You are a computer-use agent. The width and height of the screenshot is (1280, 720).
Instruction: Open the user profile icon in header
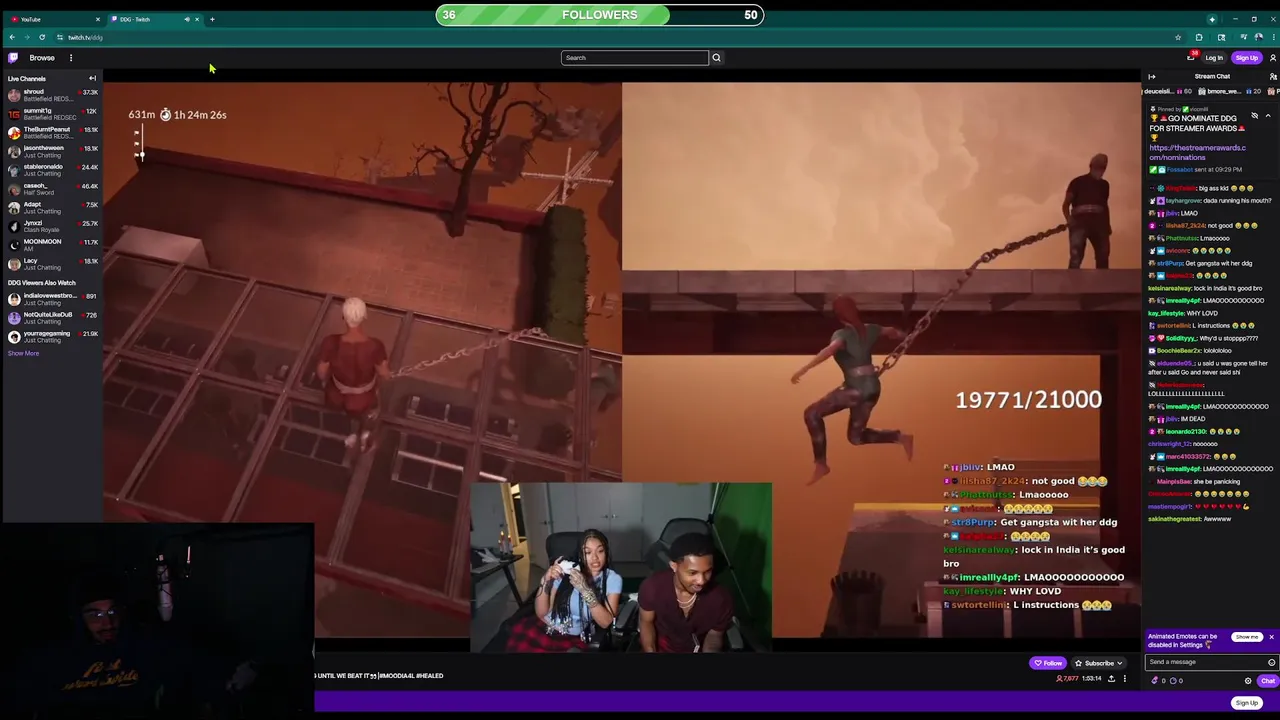pyautogui.click(x=1272, y=58)
